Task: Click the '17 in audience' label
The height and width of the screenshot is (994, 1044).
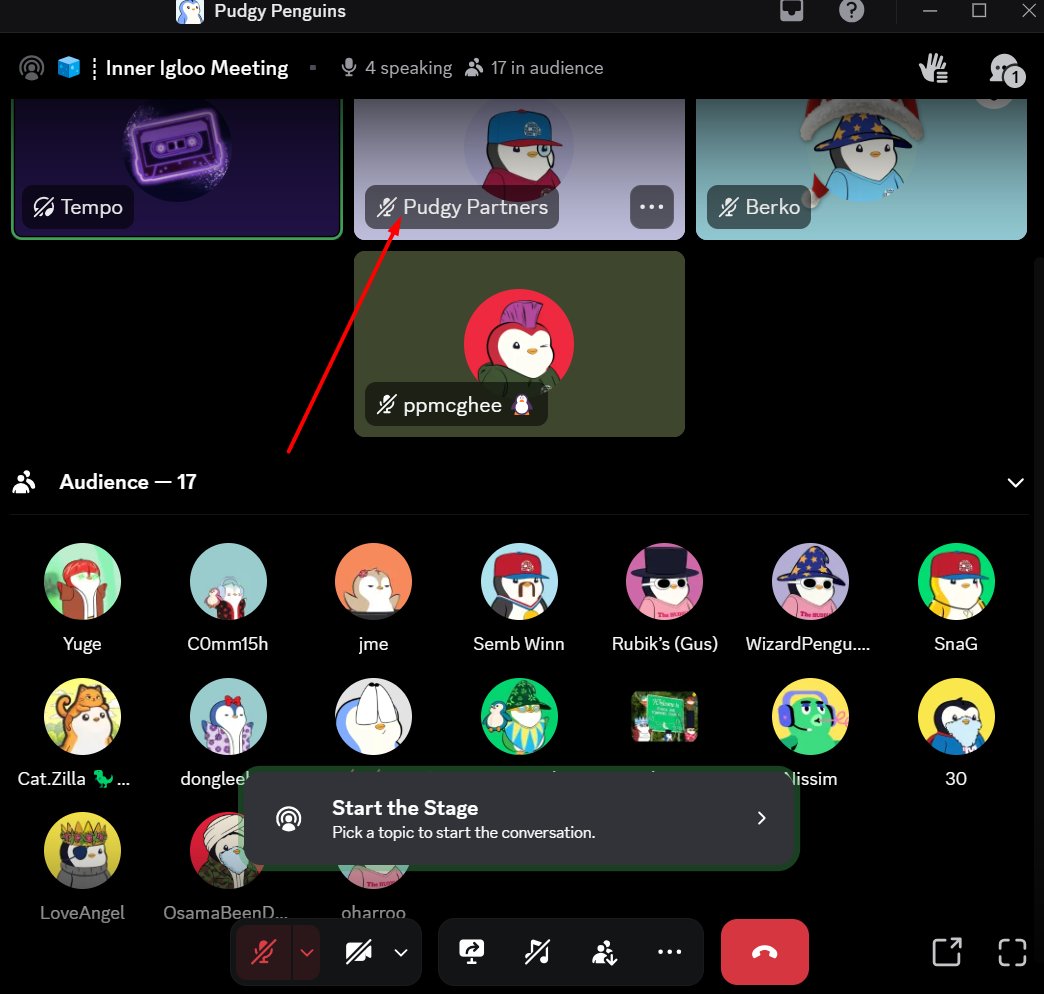Action: (547, 68)
